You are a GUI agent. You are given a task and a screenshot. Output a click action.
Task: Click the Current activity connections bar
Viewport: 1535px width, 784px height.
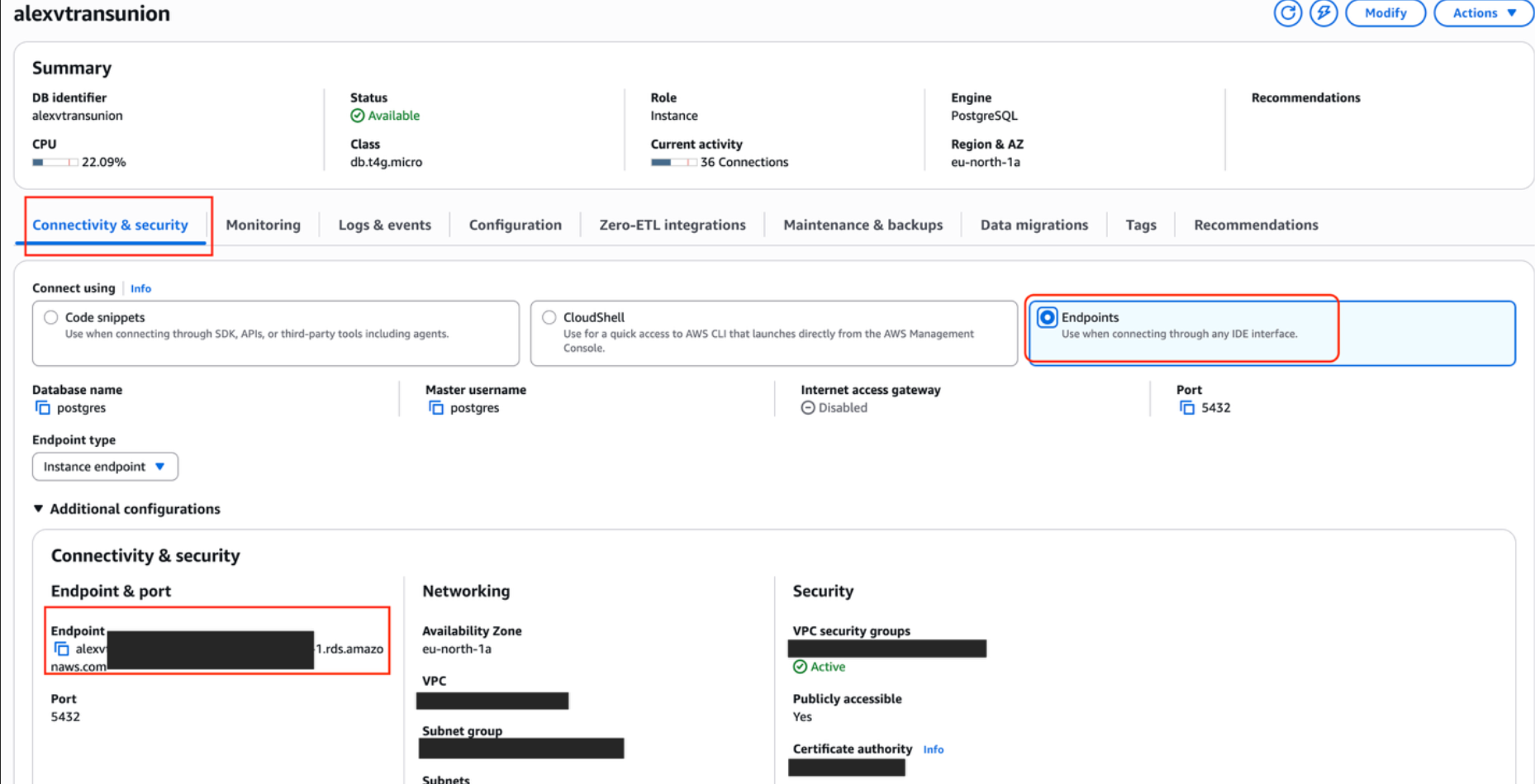coord(673,162)
